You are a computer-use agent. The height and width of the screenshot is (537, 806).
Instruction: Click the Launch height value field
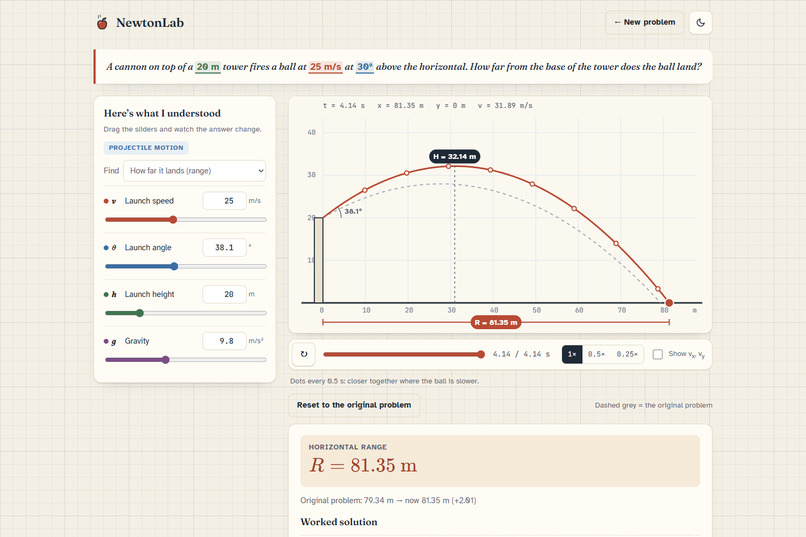[x=225, y=294]
